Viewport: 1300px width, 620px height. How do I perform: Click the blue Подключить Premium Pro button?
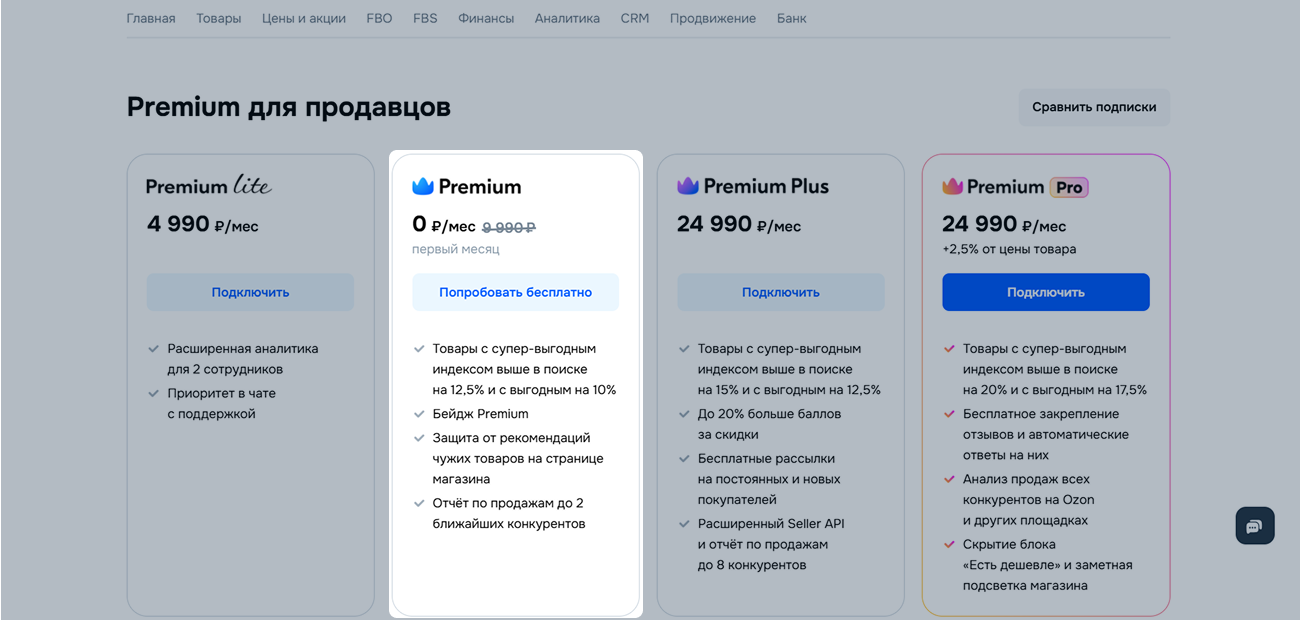1045,292
